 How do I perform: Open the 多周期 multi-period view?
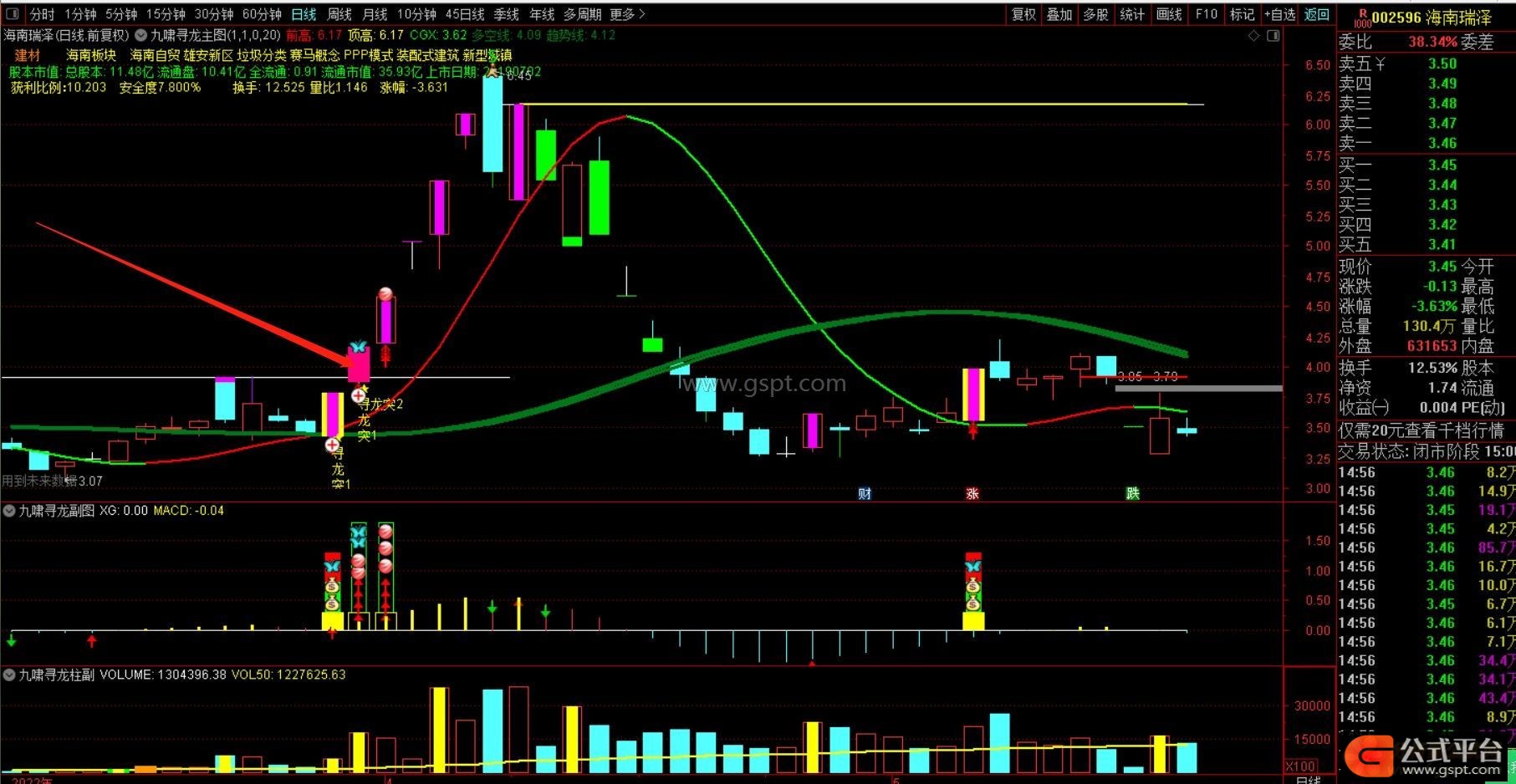[582, 14]
